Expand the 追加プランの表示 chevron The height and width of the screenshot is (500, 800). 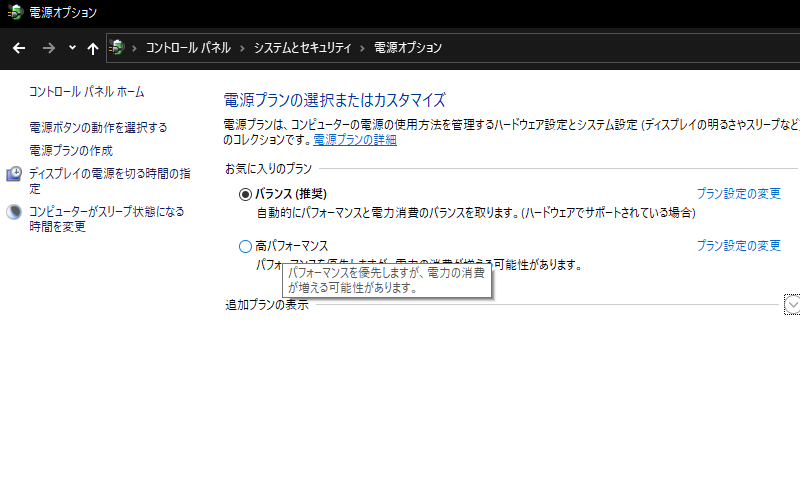coord(792,305)
